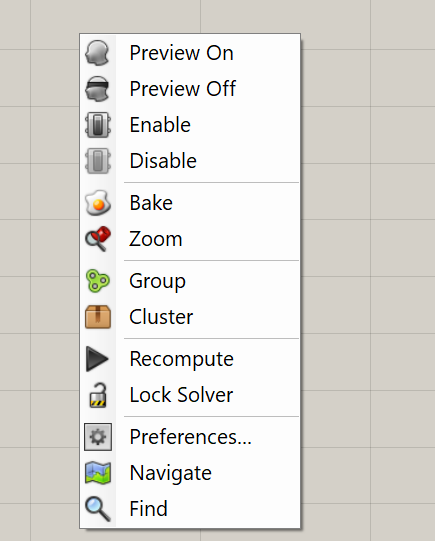Click the gear Preferences icon
The width and height of the screenshot is (435, 541).
pos(98,437)
